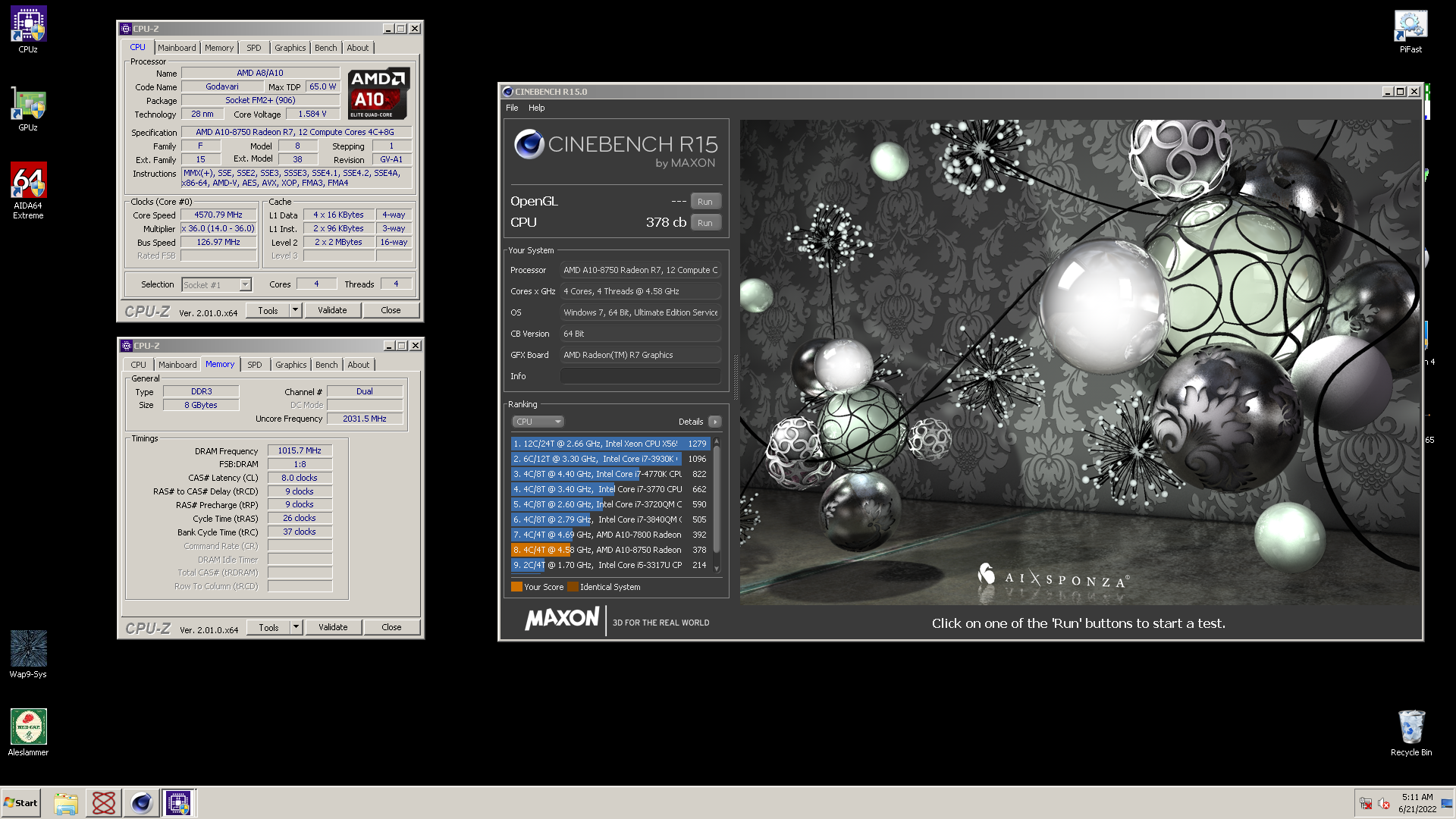
Task: Open Tools dropdown arrow in upper CPU-Z
Action: 296,310
